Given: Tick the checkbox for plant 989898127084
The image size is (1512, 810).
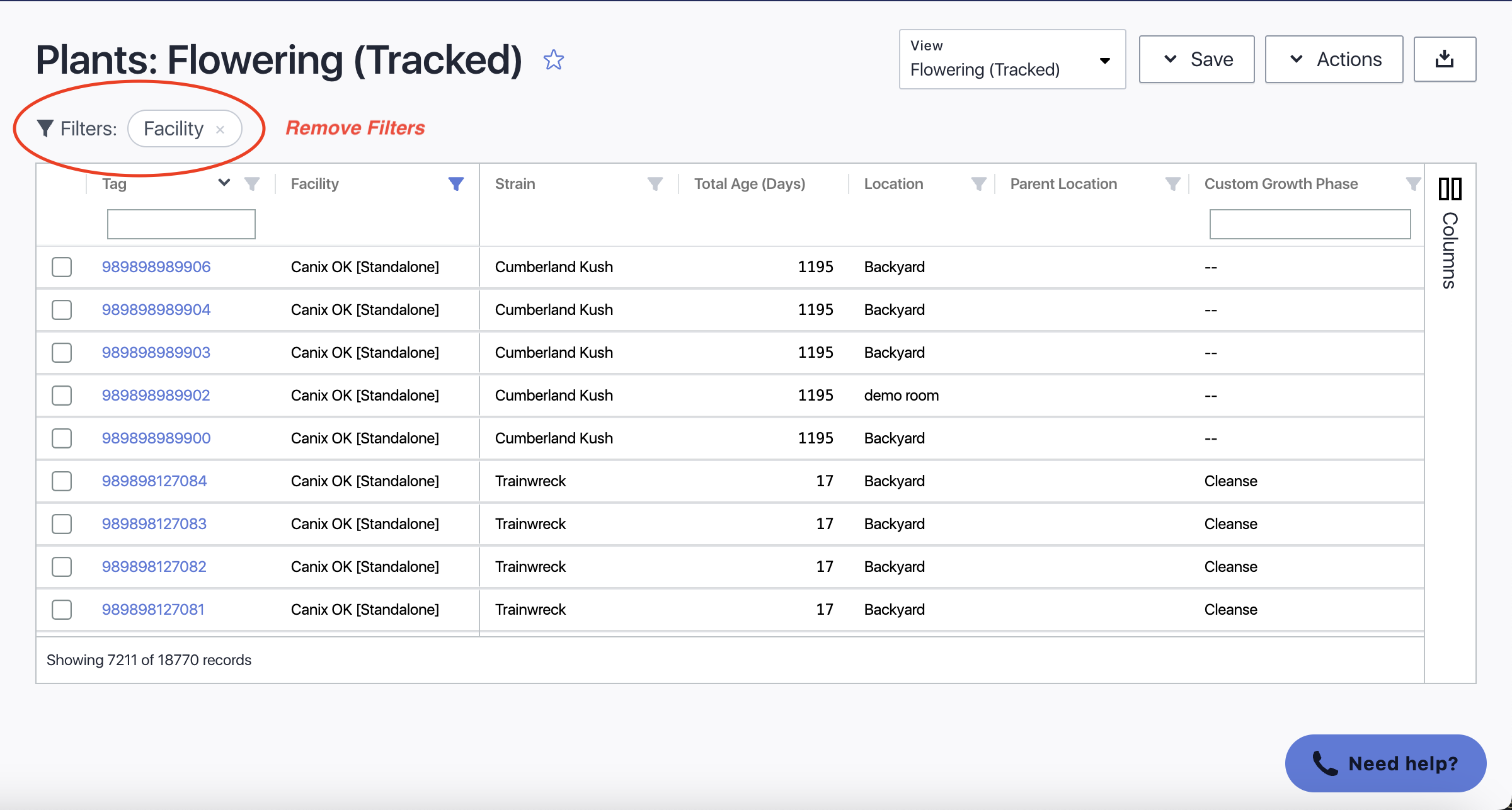Looking at the screenshot, I should 62,481.
